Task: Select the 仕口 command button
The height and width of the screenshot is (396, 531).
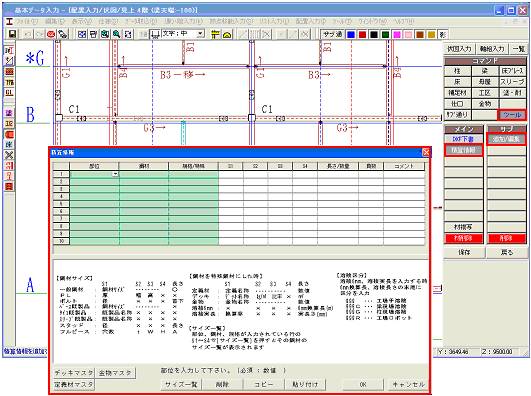Action: 457,104
